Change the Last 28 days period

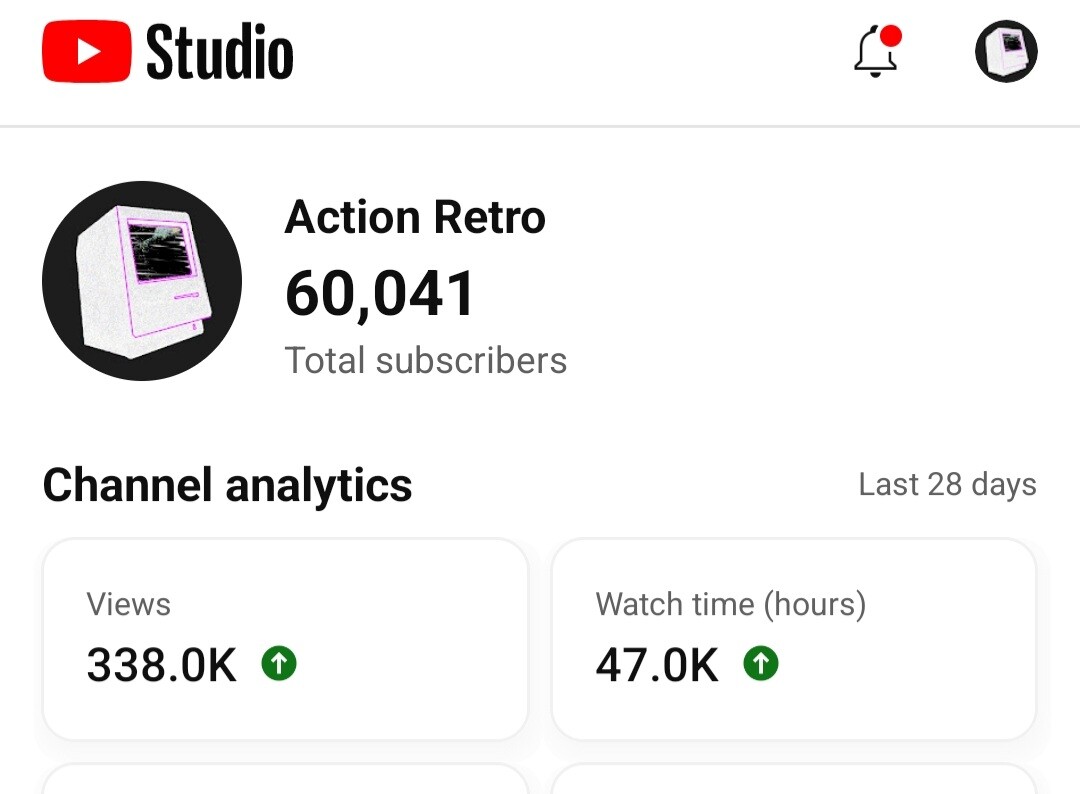click(x=947, y=485)
